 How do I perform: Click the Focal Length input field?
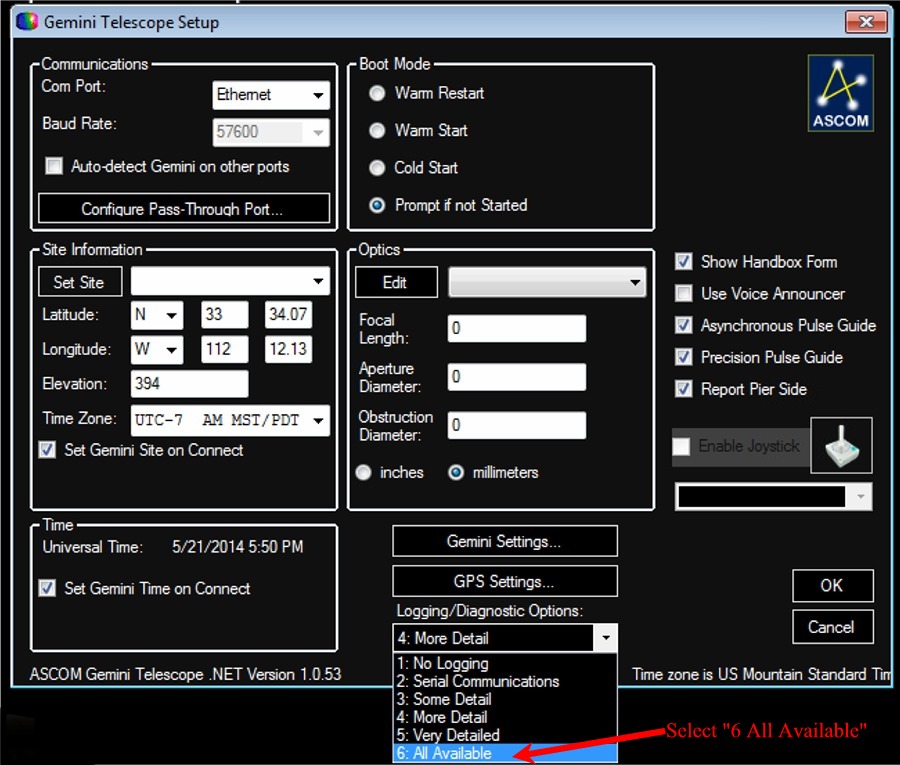[x=517, y=328]
